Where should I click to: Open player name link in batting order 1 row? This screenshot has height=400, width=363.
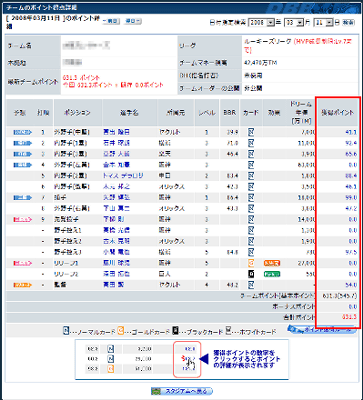116,132
